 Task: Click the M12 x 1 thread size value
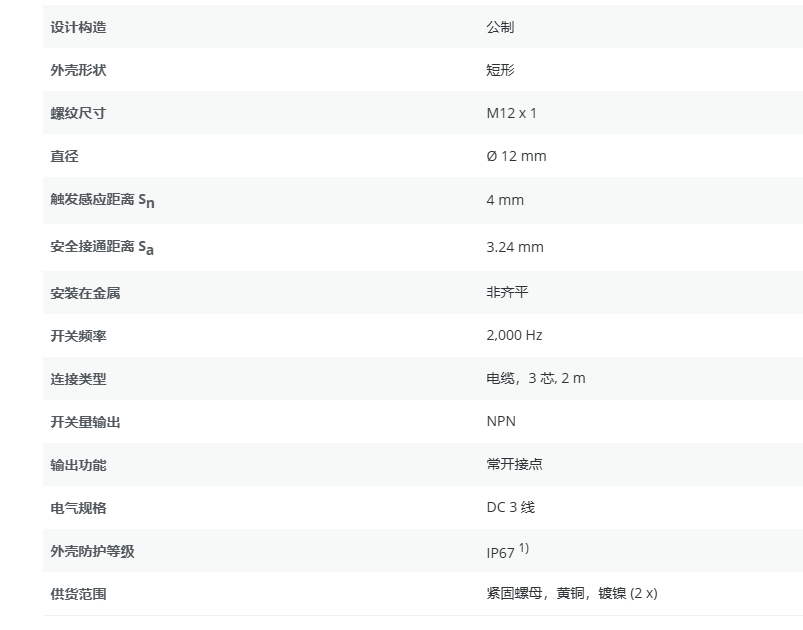pos(511,113)
